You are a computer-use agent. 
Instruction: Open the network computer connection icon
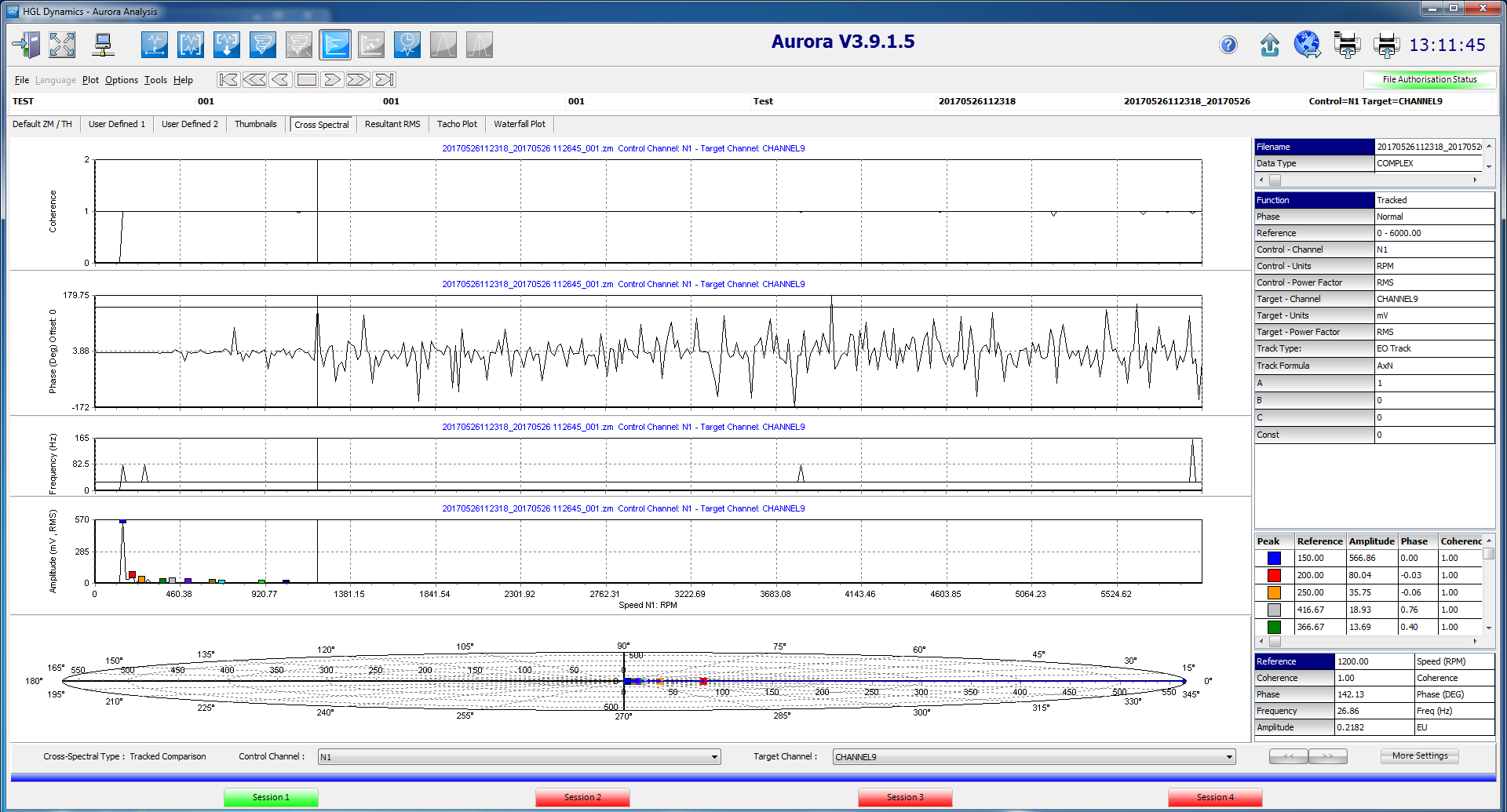[x=103, y=45]
